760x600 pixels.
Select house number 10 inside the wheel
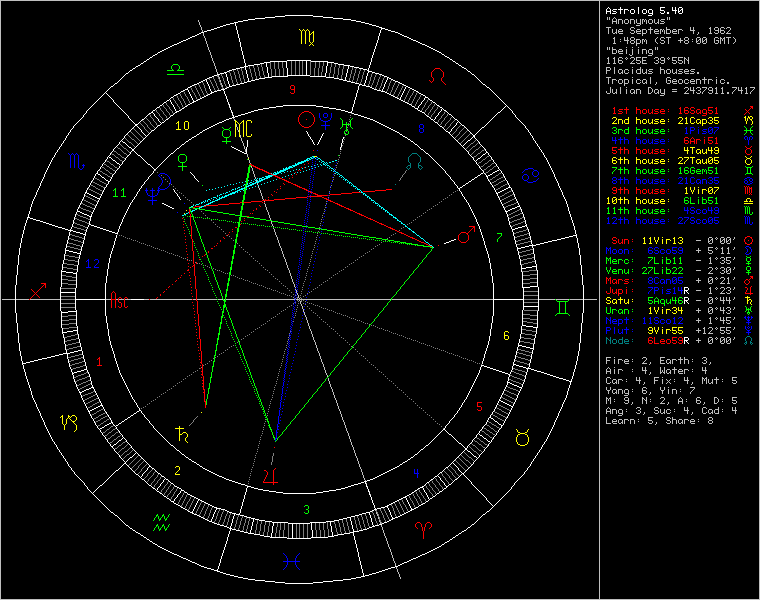[182, 126]
